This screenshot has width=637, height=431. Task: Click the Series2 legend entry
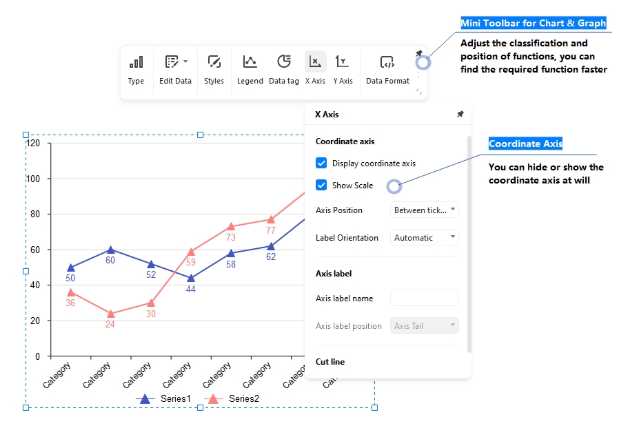click(x=232, y=399)
